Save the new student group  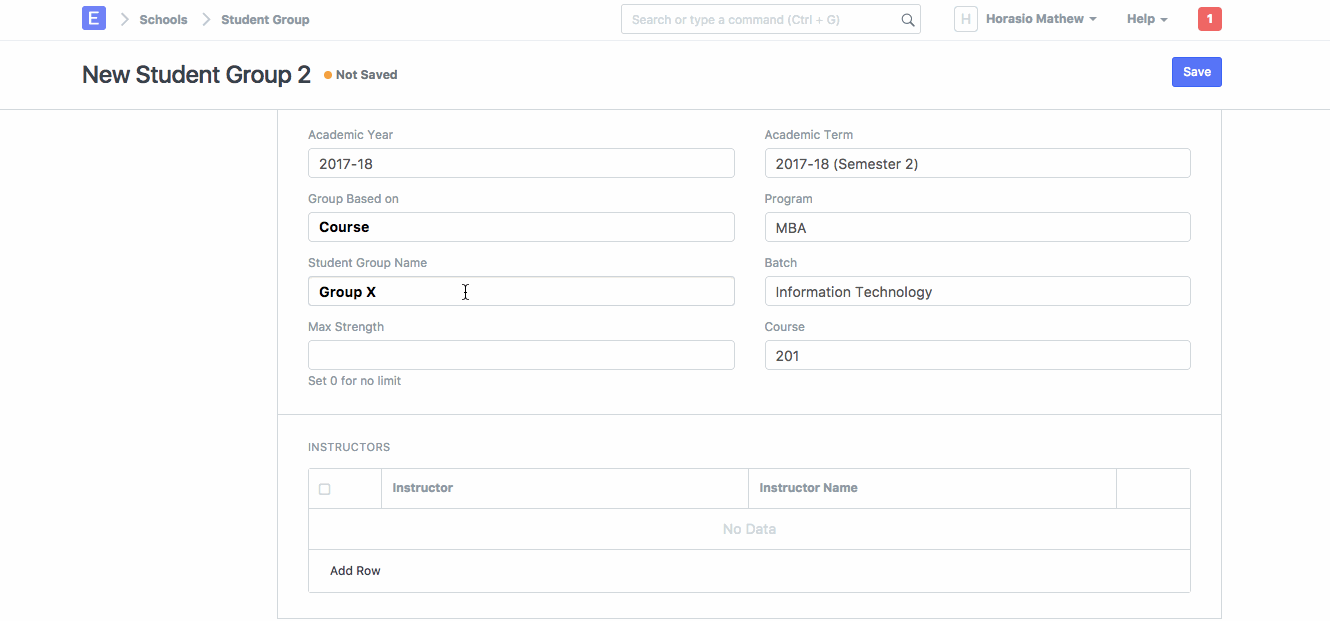pos(1196,72)
